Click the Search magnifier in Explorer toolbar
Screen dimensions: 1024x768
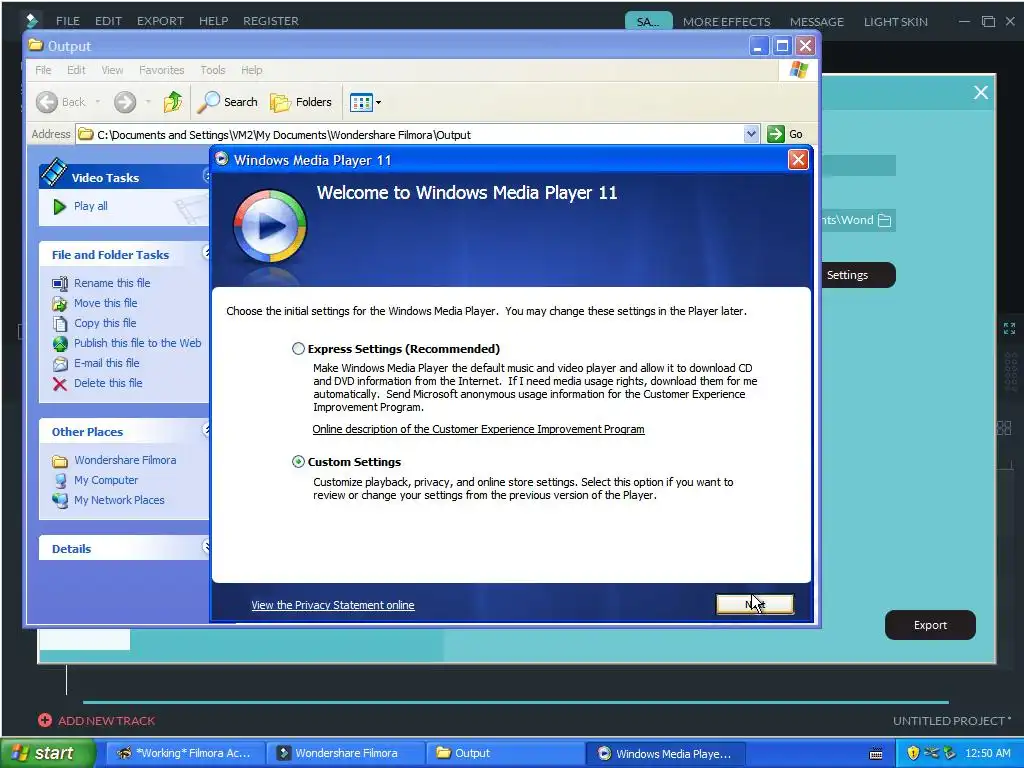[x=209, y=102]
